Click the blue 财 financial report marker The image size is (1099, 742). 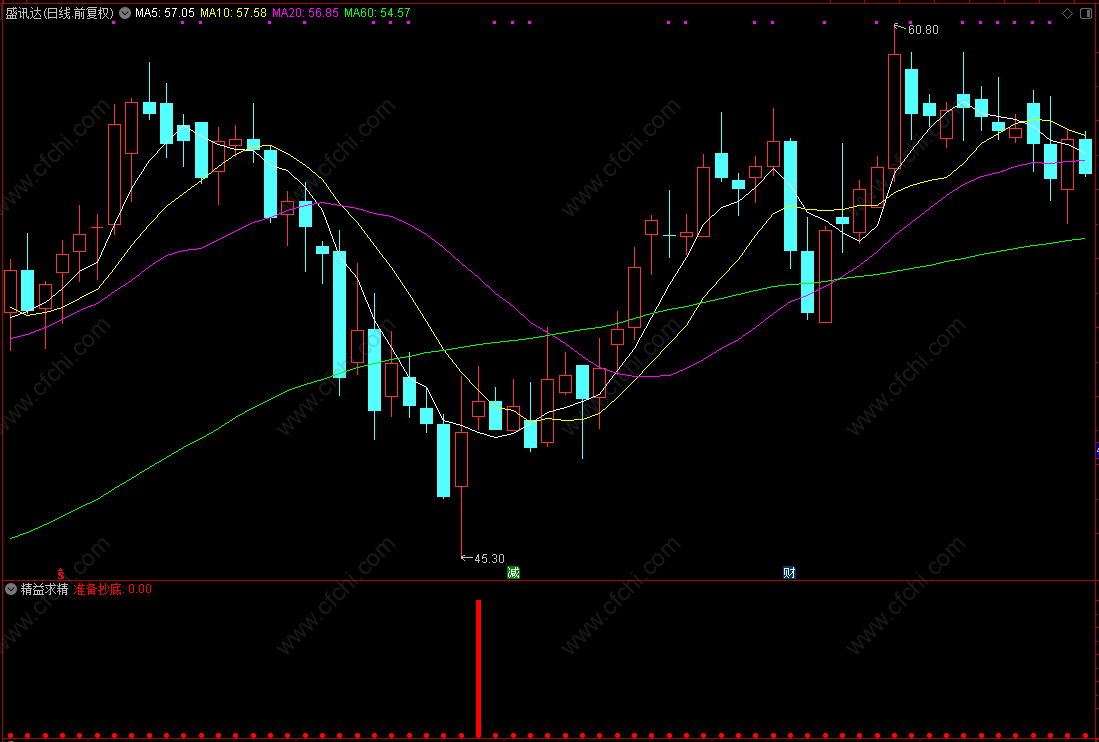[x=789, y=573]
